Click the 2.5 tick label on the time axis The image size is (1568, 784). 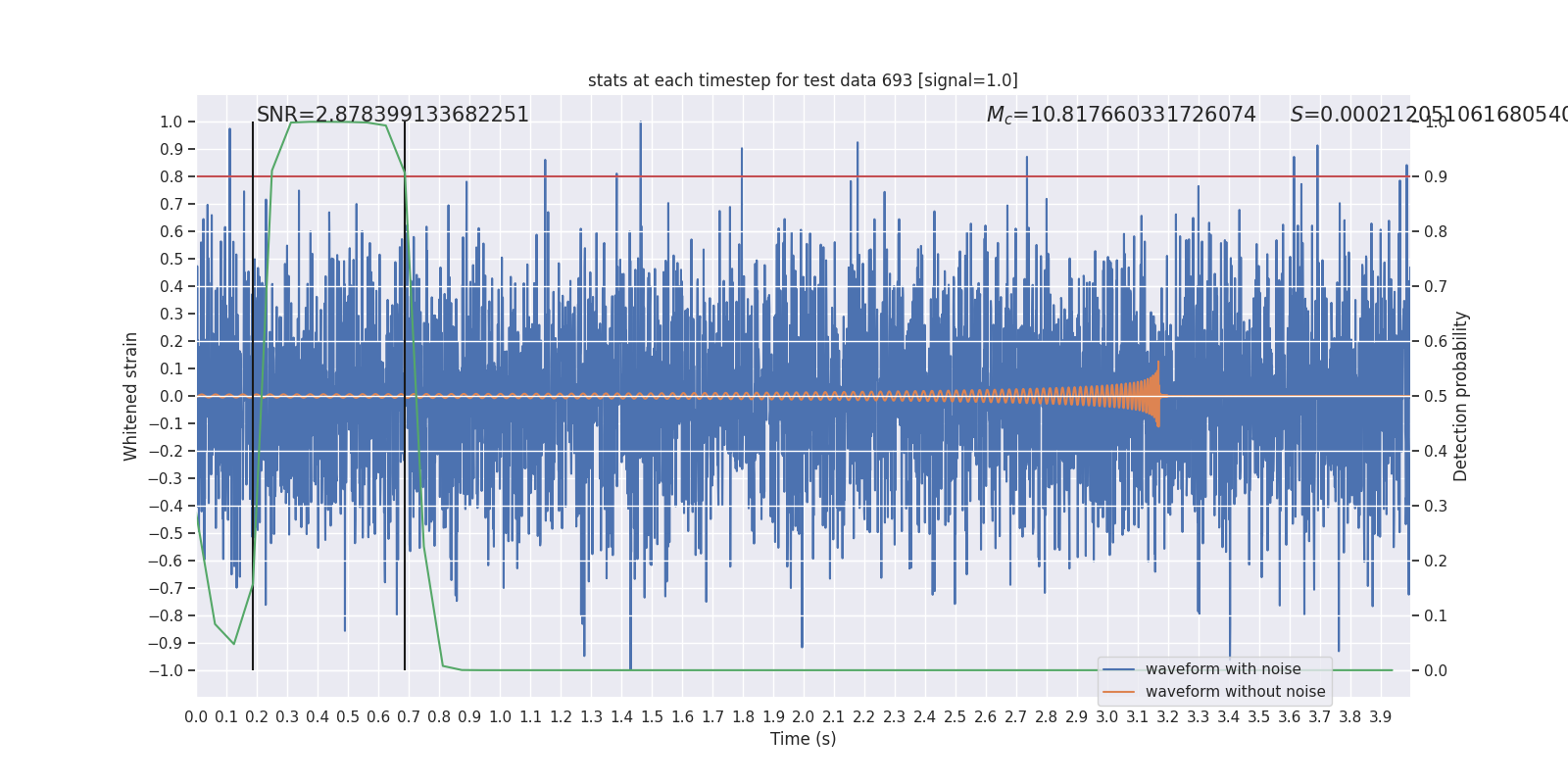pos(955,717)
